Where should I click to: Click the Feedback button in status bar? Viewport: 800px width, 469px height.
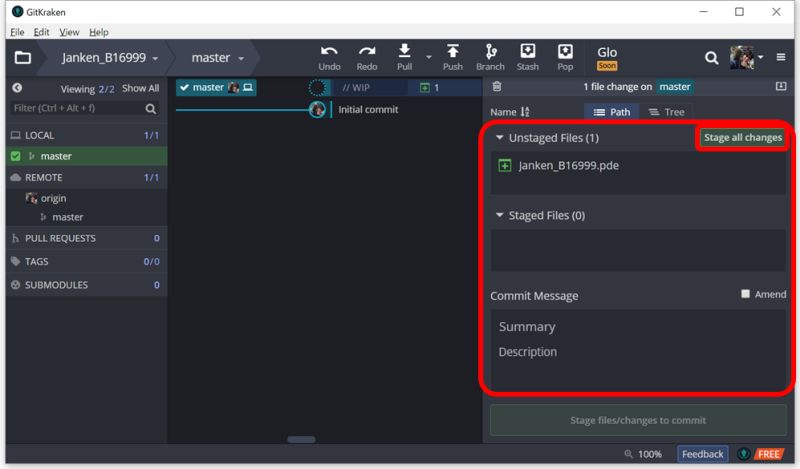pos(702,454)
